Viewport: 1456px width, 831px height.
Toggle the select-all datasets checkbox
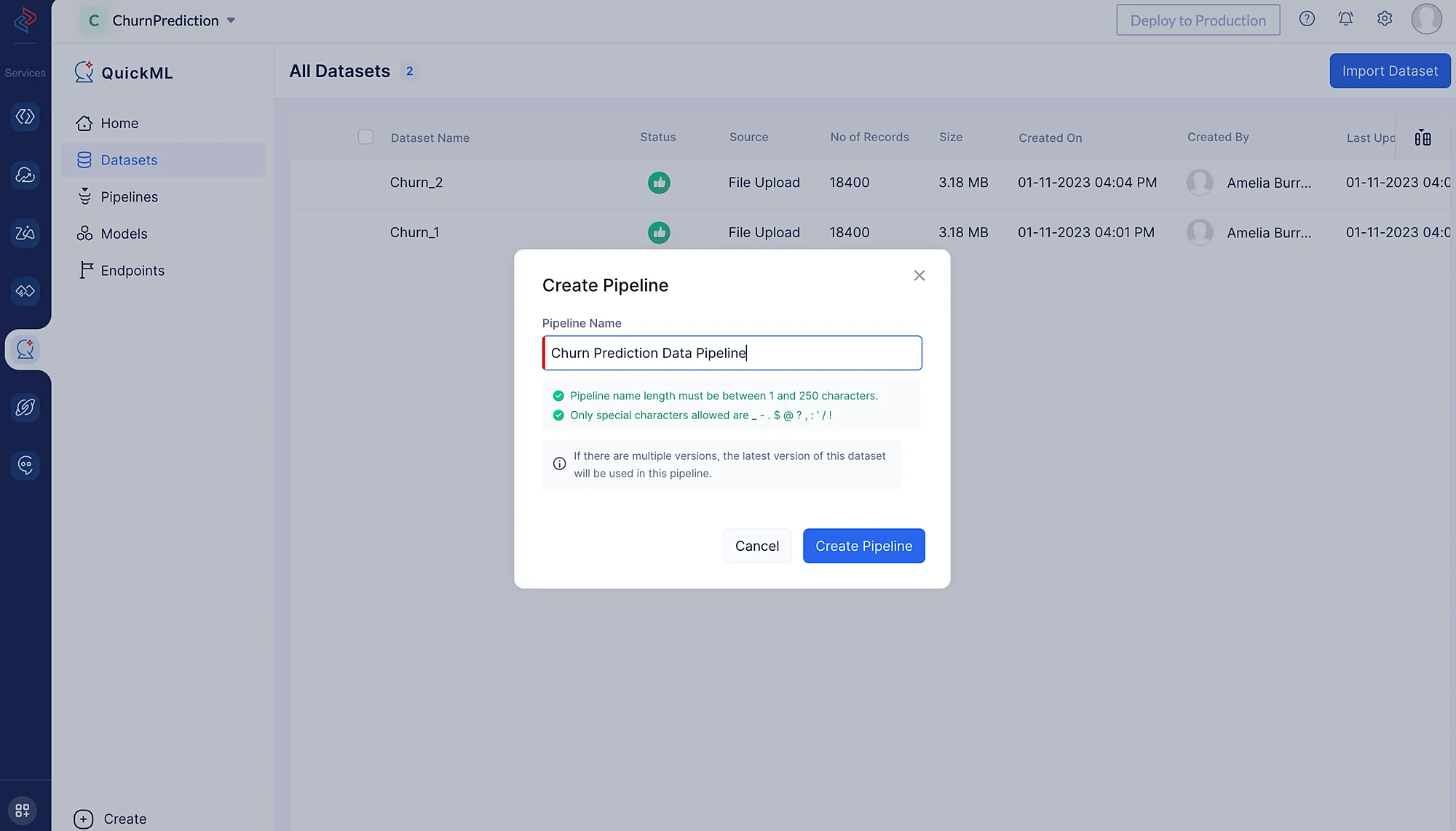pyautogui.click(x=365, y=137)
